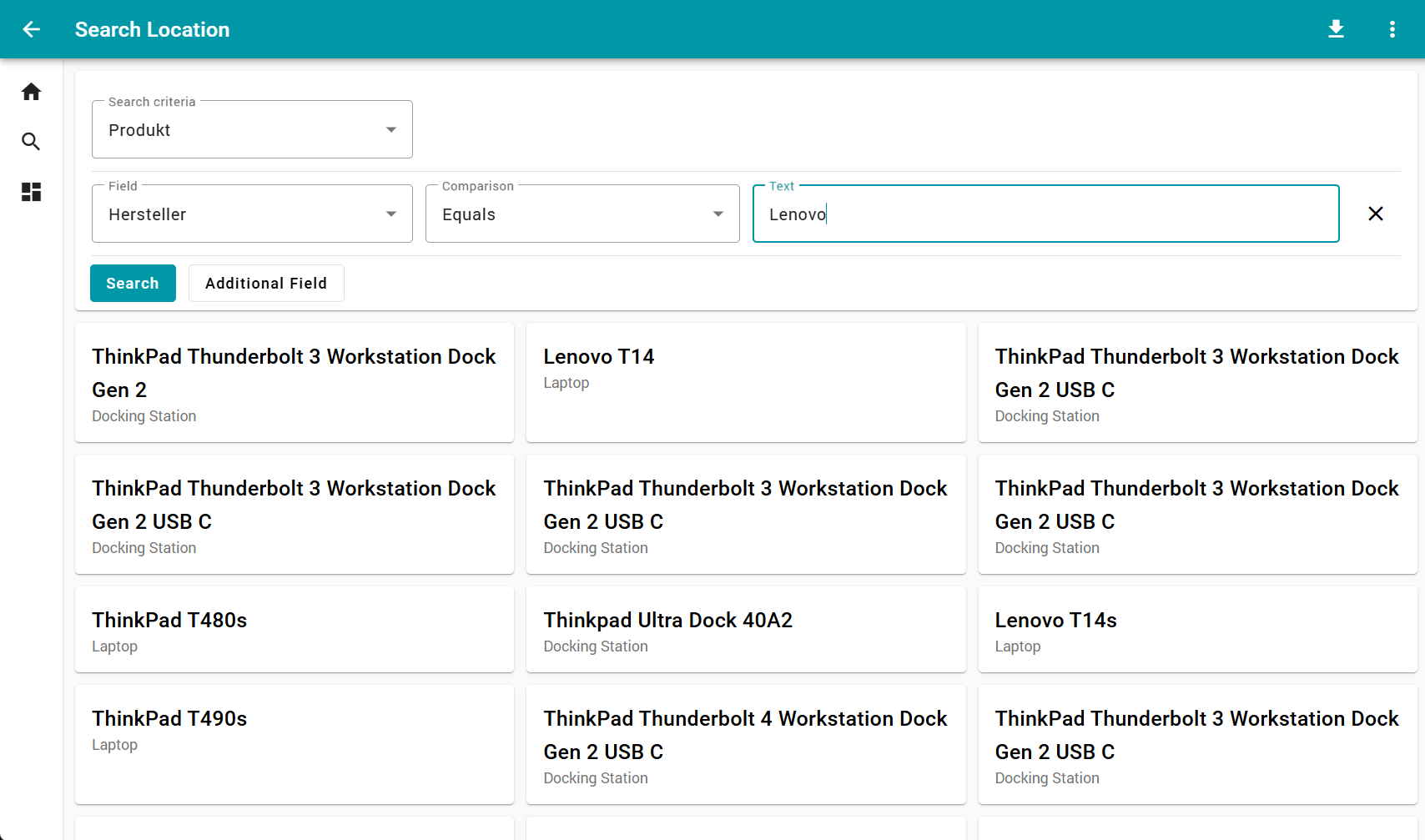The height and width of the screenshot is (840, 1425).
Task: Click the Search button
Action: tap(133, 283)
